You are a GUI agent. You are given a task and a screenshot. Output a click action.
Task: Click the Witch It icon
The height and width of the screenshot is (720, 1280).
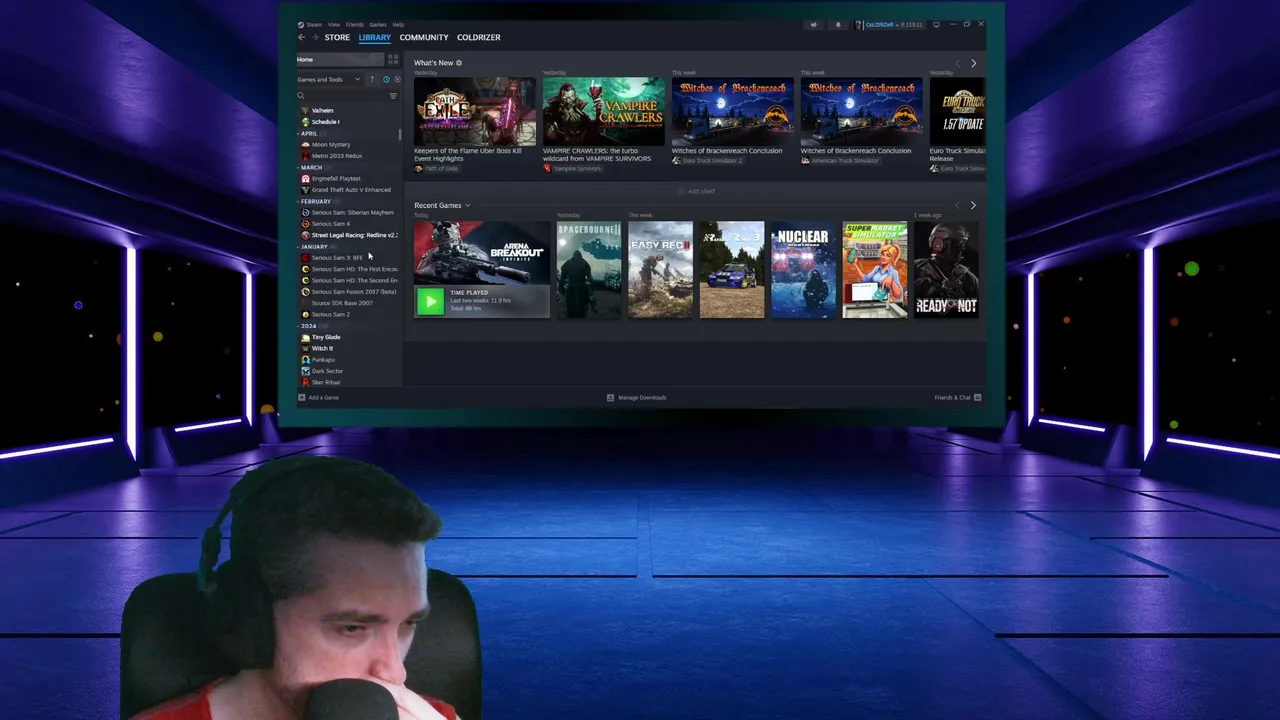(x=306, y=349)
